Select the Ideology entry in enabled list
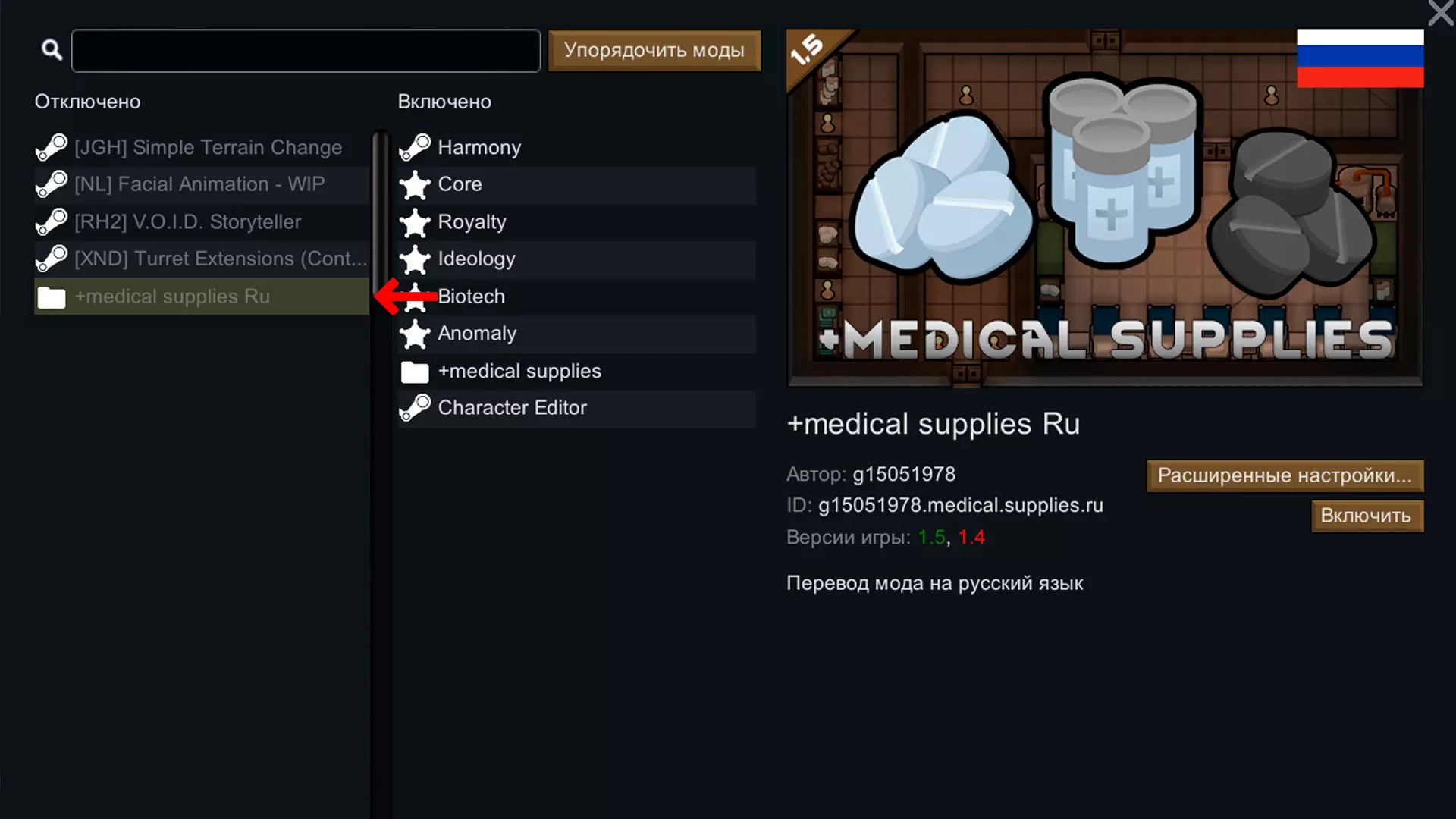 [x=576, y=259]
